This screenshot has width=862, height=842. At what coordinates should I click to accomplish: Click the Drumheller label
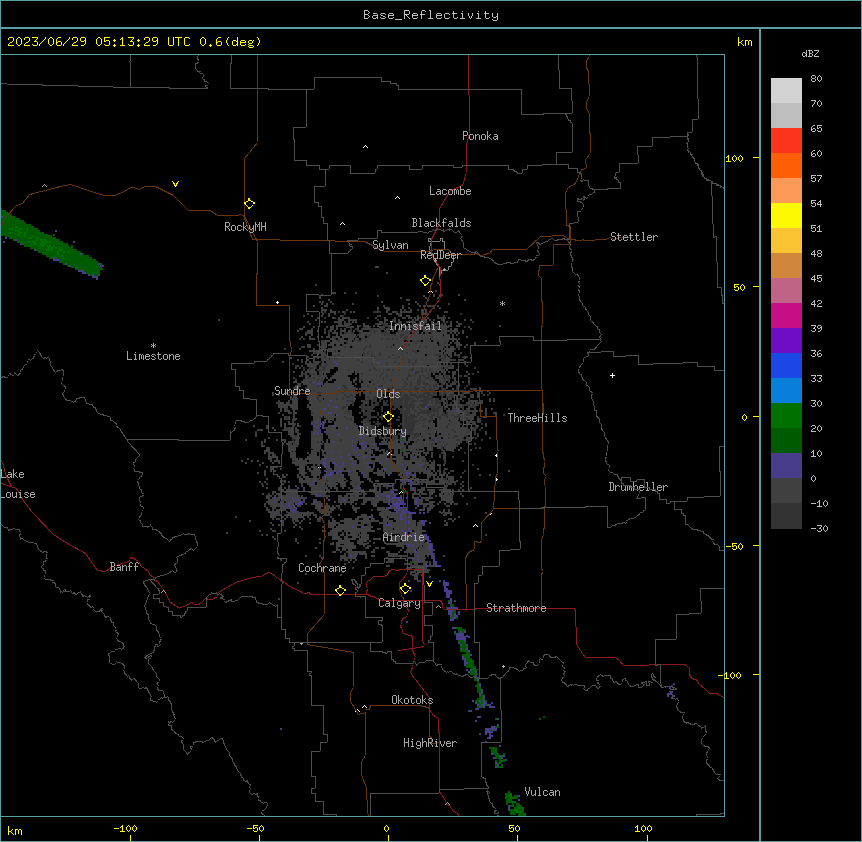pos(638,487)
